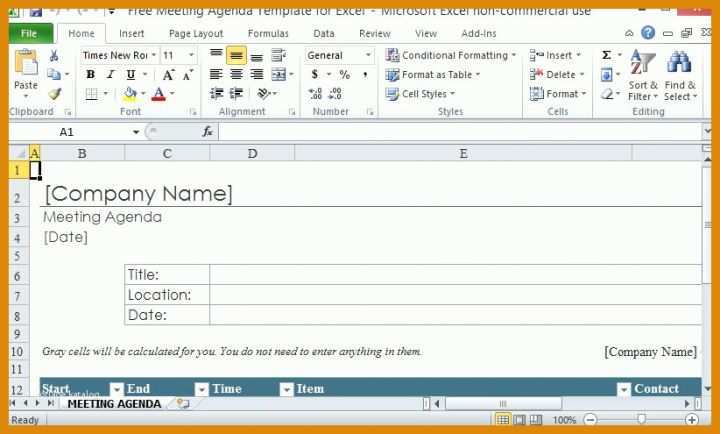
Task: Apply Accounting dollar number format
Action: (315, 74)
